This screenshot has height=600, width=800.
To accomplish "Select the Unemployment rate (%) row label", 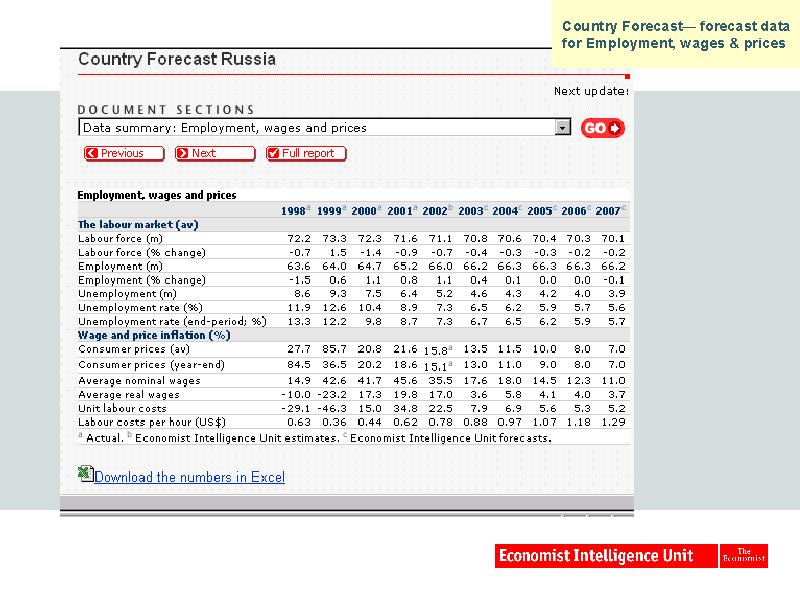I will 140,308.
